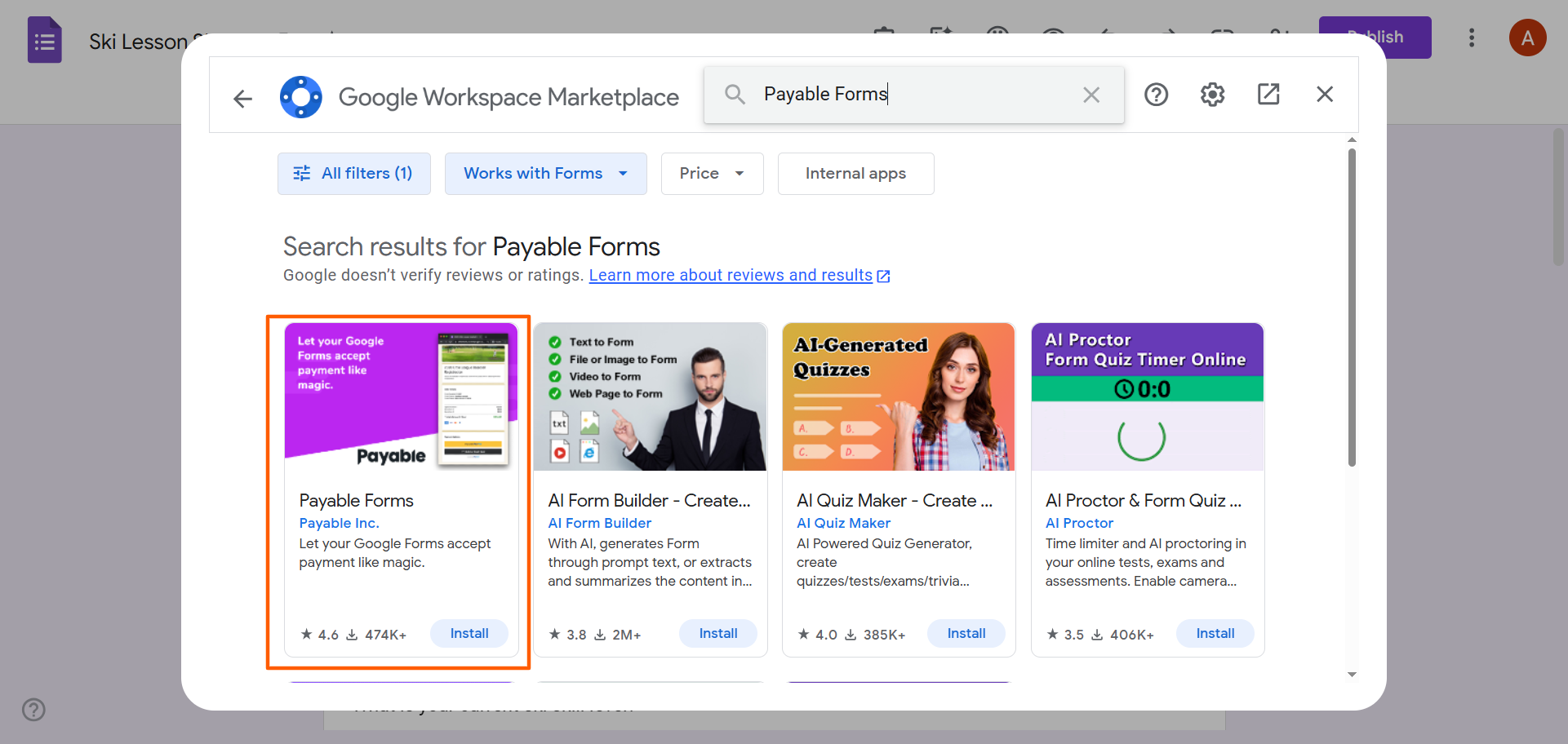The height and width of the screenshot is (744, 1568).
Task: Visit the Payable Inc. developer page
Action: click(339, 522)
